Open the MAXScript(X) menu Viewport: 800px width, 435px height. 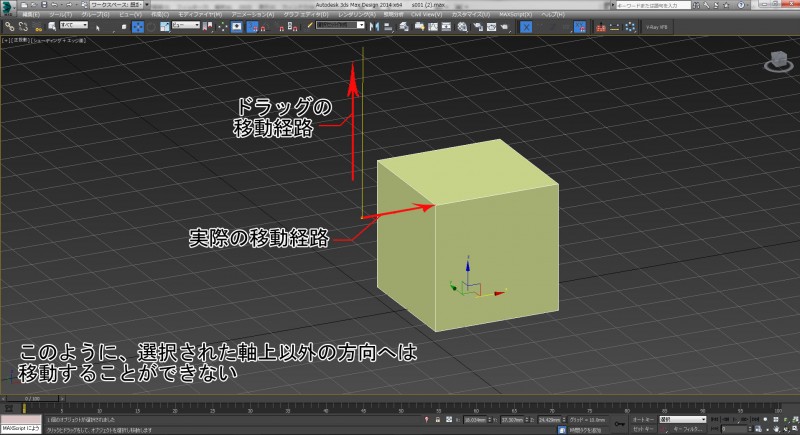pos(517,15)
